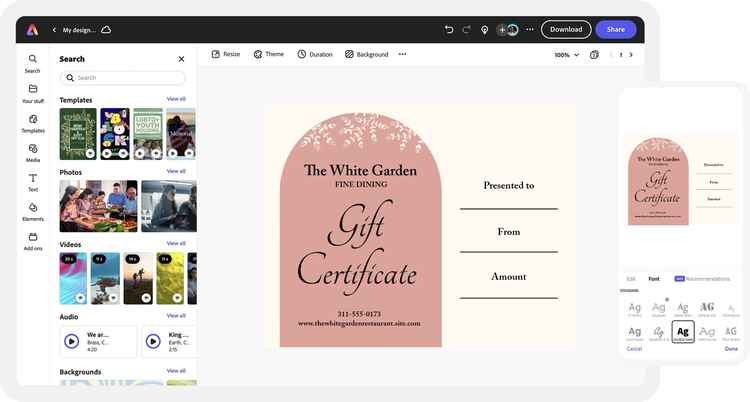750x402 pixels.
Task: Open Elements in the sidebar
Action: (x=33, y=212)
